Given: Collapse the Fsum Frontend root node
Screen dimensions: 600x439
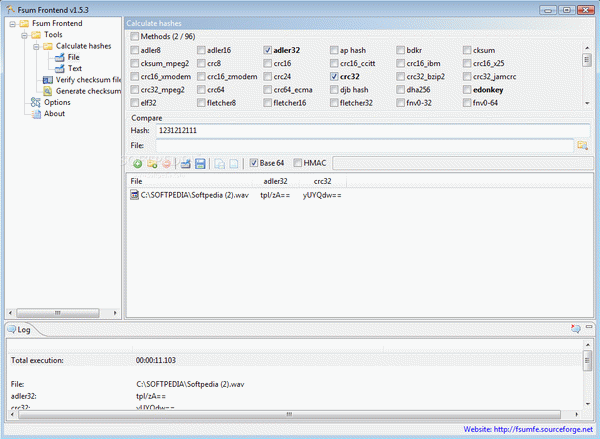Looking at the screenshot, I should click(12, 24).
